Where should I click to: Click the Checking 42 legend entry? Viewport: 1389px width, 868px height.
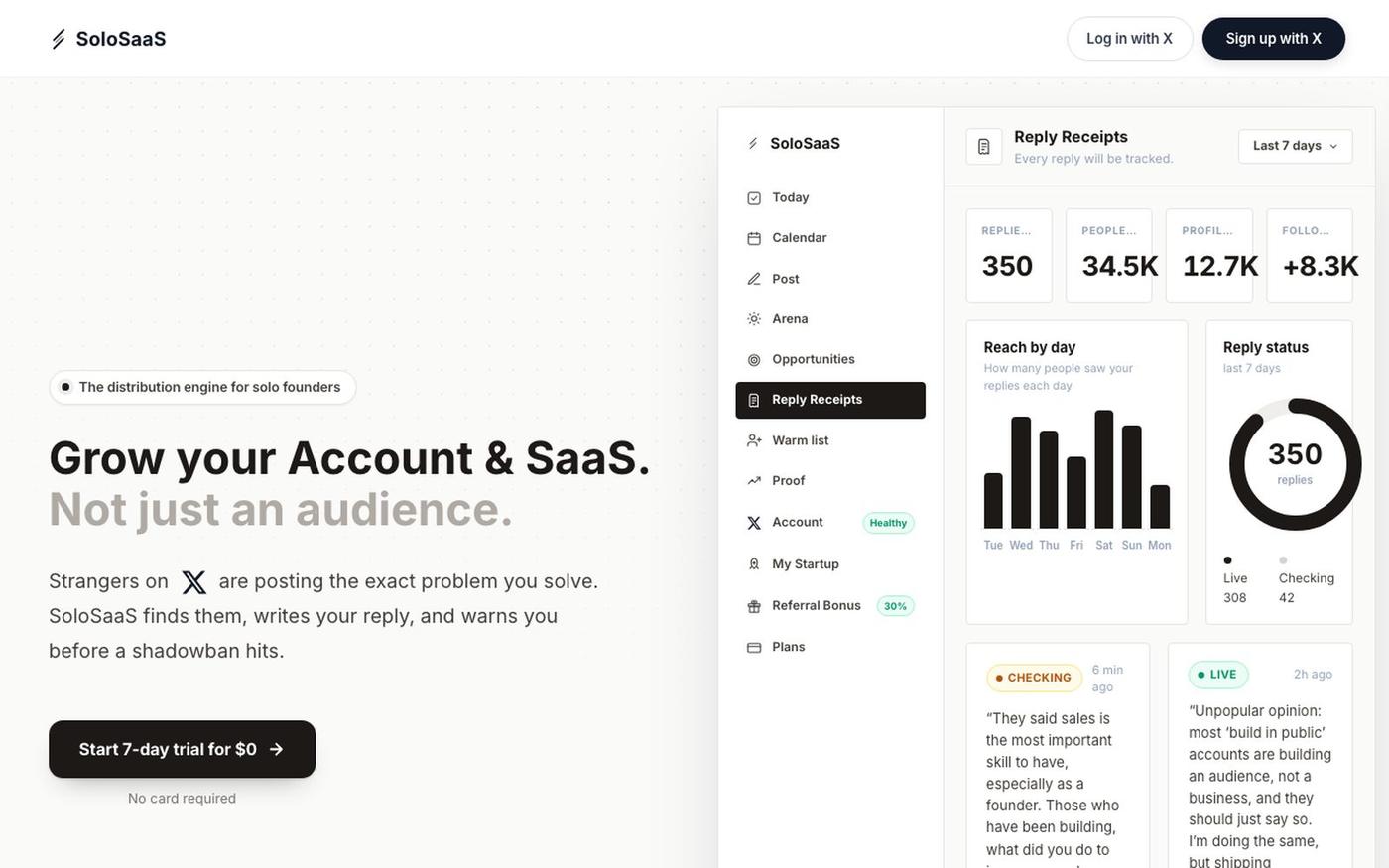pos(1307,580)
